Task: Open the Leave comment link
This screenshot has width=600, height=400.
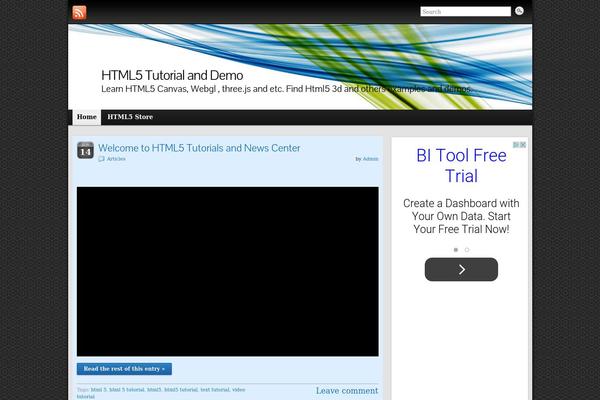Action: [347, 390]
